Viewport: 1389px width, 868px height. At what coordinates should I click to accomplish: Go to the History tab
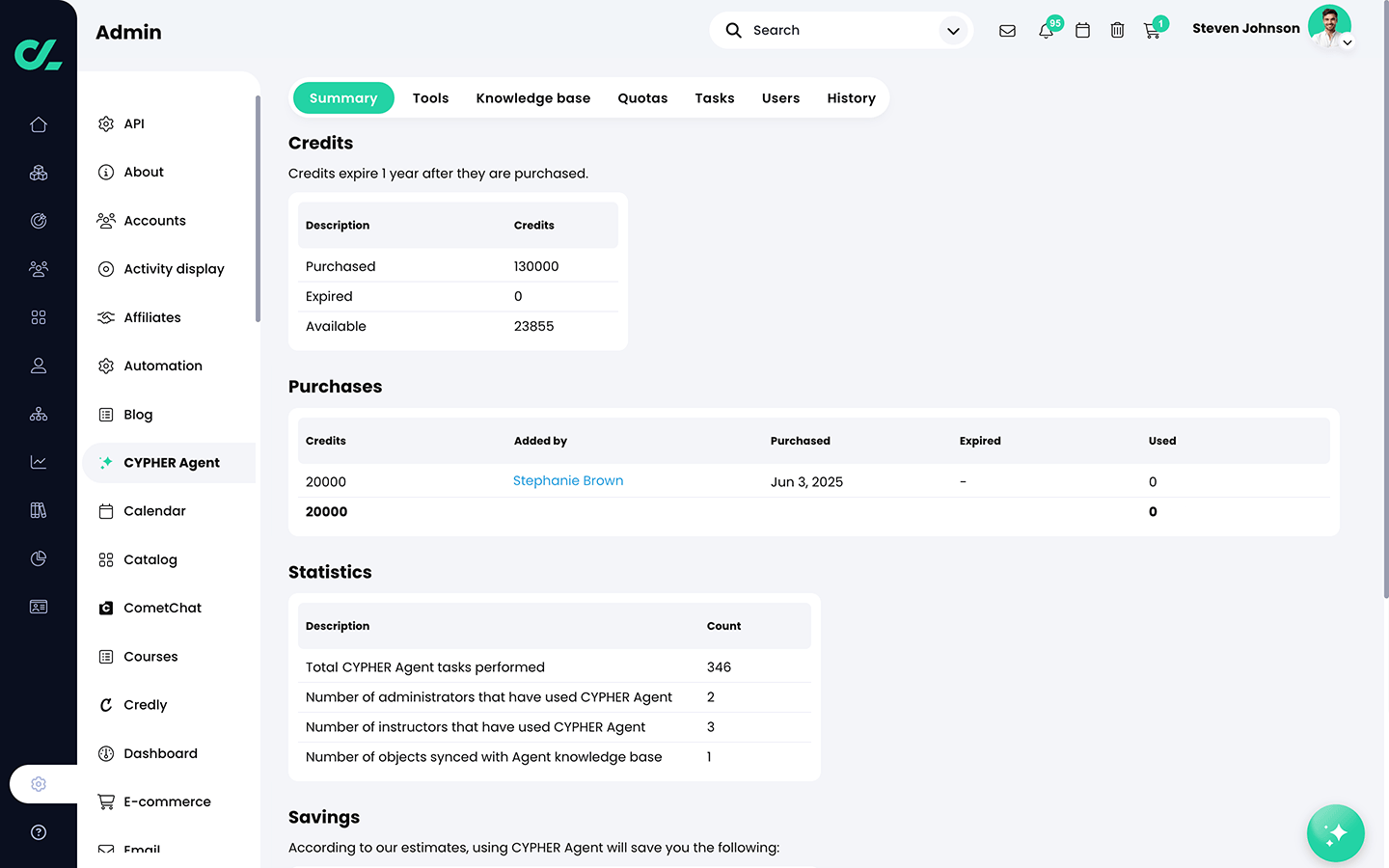tap(851, 98)
